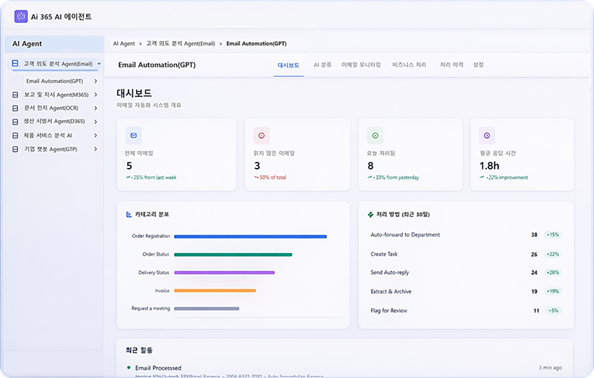
Task: Click the orange Invoice bar
Action: pyautogui.click(x=215, y=291)
